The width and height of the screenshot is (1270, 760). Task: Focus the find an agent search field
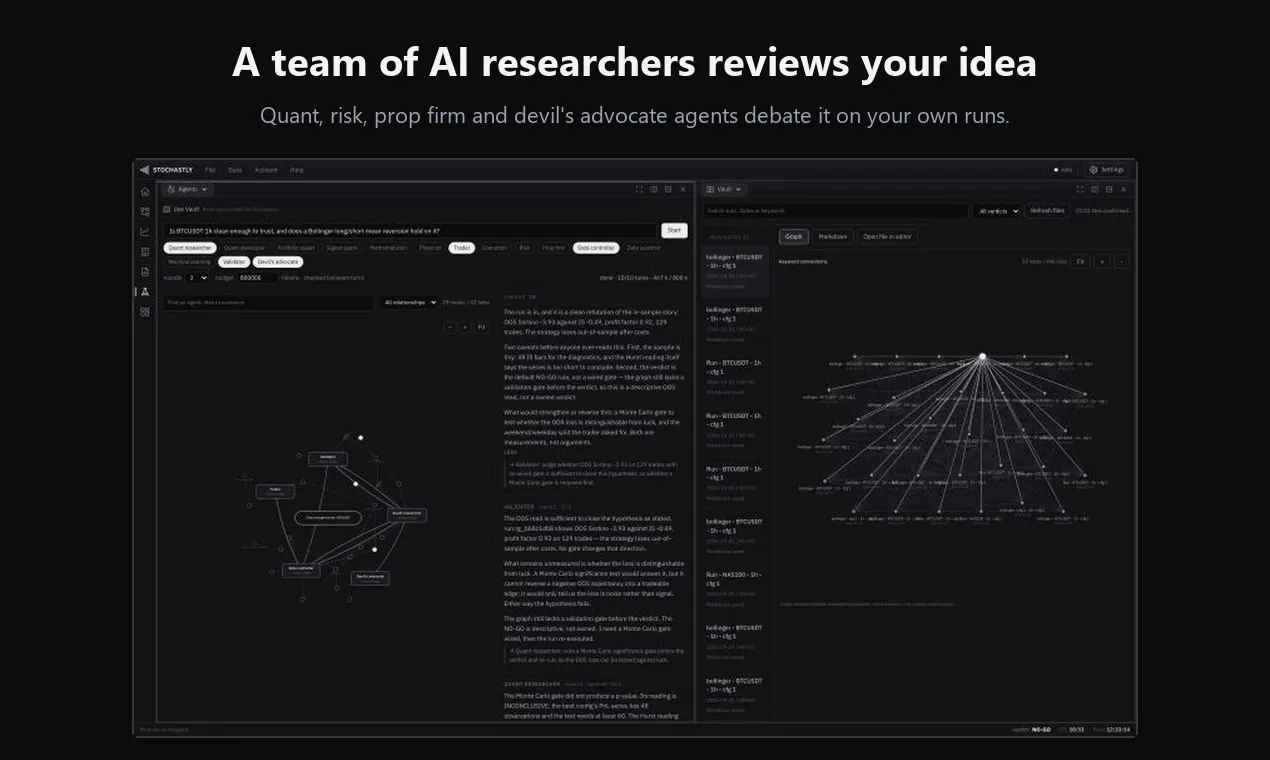click(268, 302)
